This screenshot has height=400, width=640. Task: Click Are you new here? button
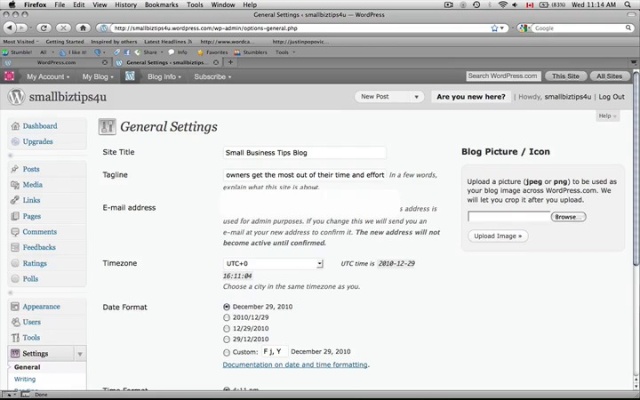[471, 97]
